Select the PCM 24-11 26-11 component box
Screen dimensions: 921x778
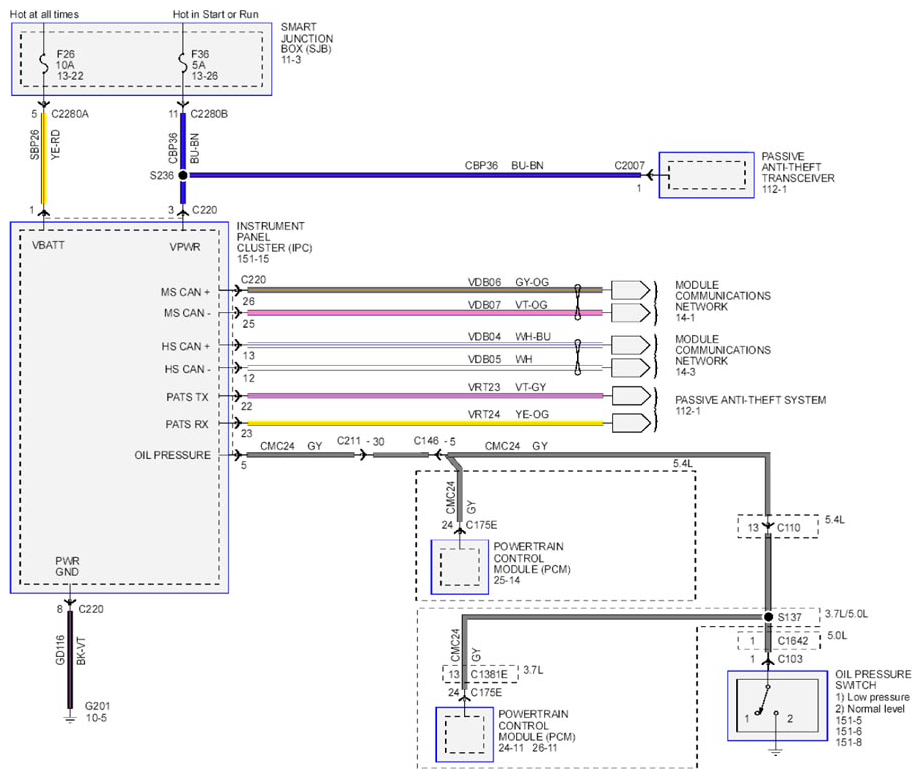pos(464,735)
